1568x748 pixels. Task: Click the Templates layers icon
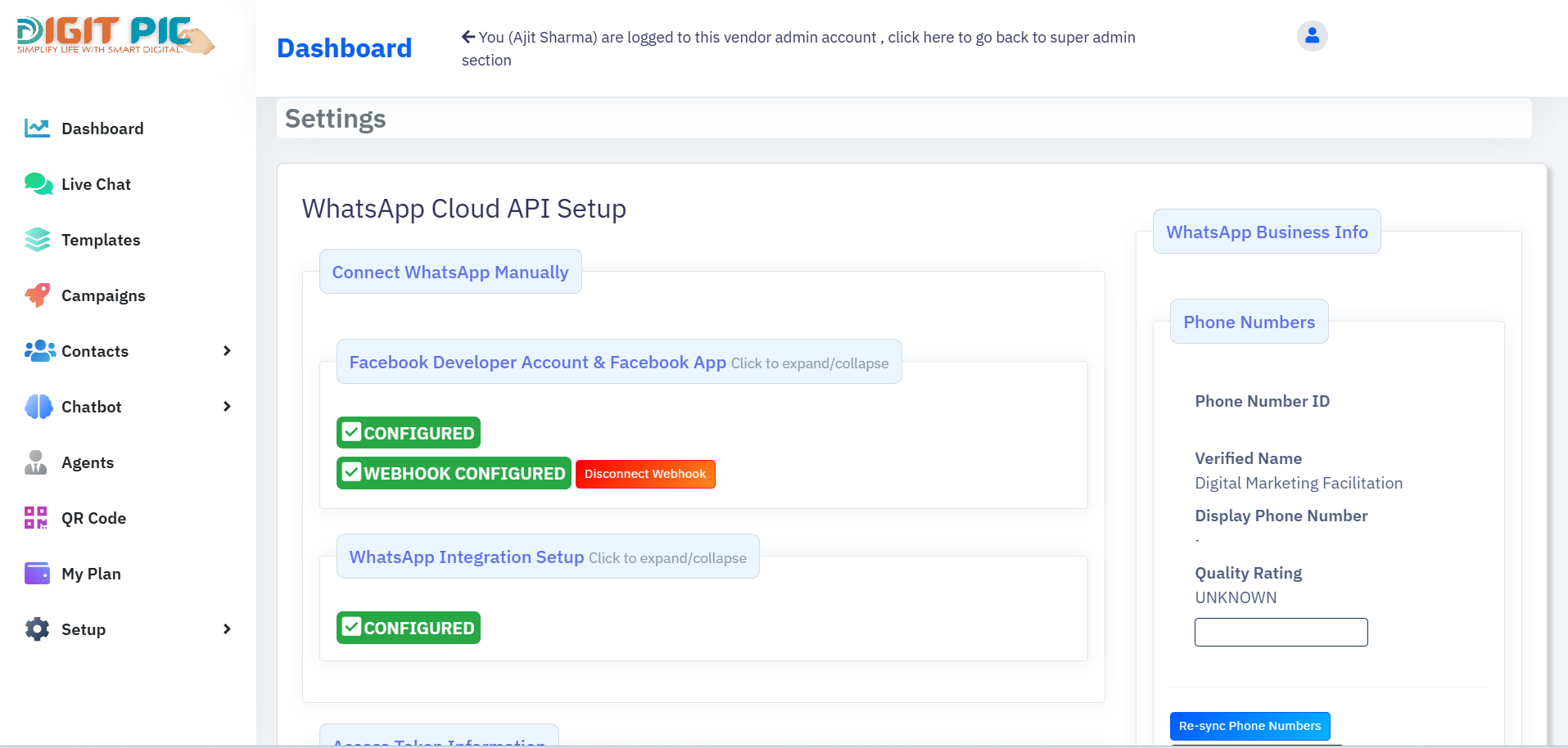37,240
